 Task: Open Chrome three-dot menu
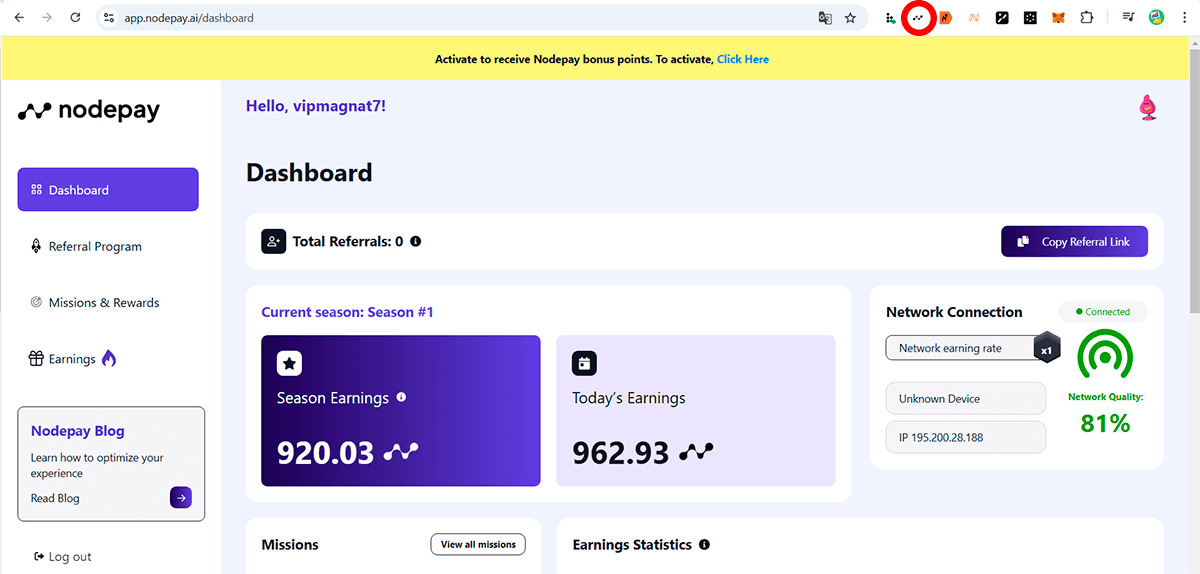coord(1184,18)
